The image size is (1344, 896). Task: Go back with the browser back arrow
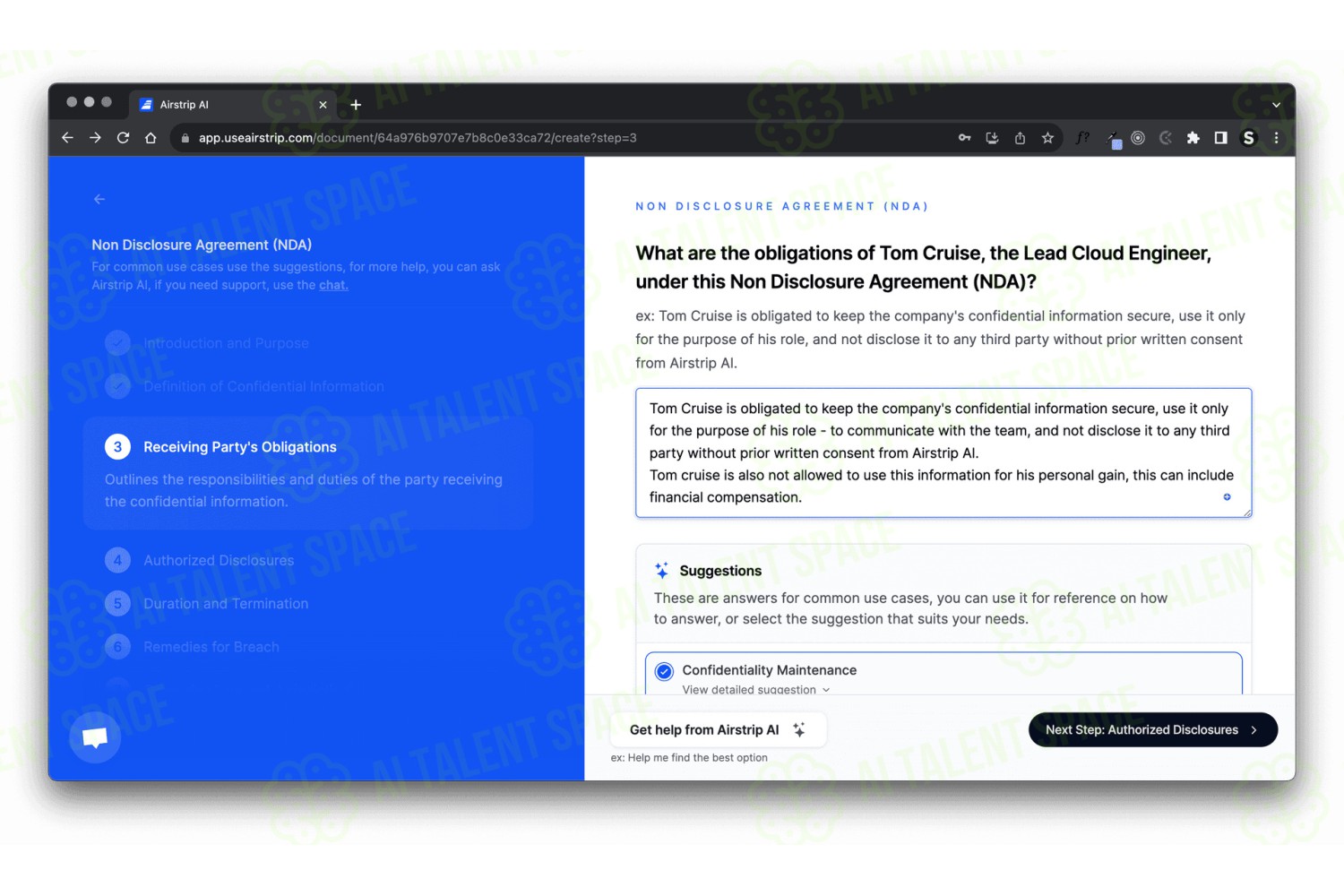pyautogui.click(x=67, y=138)
